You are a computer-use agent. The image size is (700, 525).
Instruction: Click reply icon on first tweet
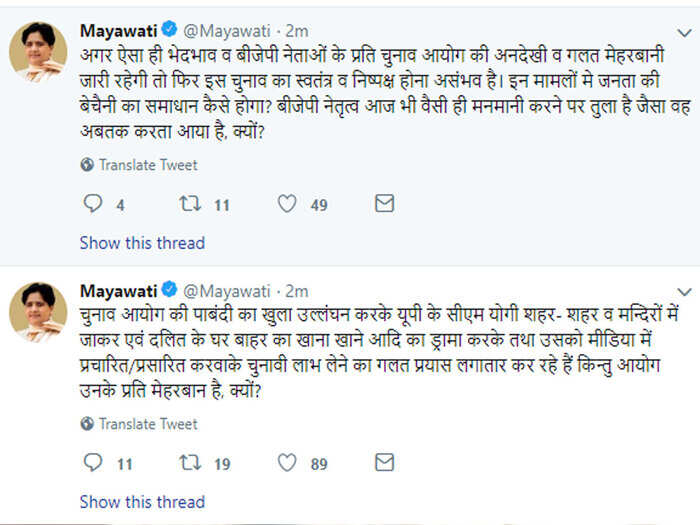pos(93,204)
